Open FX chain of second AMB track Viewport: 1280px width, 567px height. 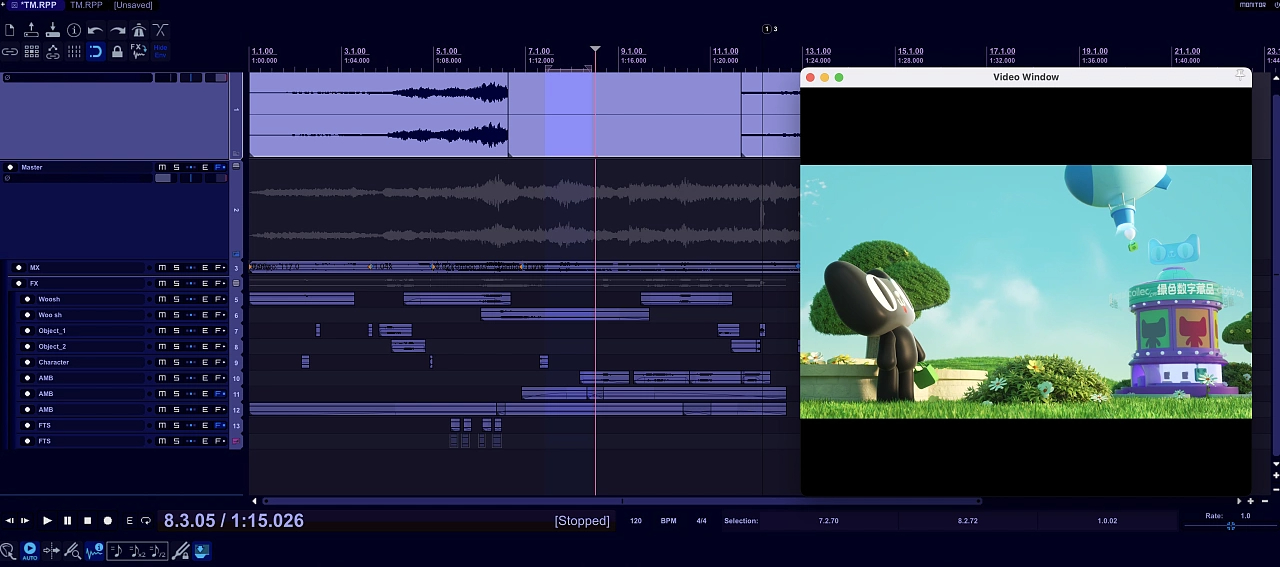(220, 394)
